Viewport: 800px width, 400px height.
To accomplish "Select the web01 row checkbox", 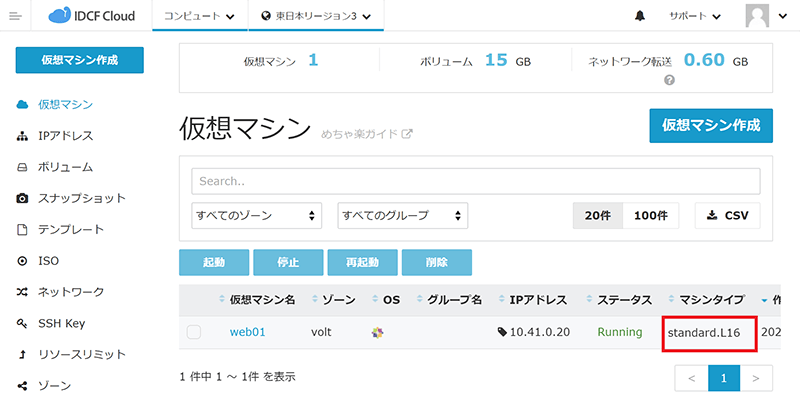I will pos(194,332).
